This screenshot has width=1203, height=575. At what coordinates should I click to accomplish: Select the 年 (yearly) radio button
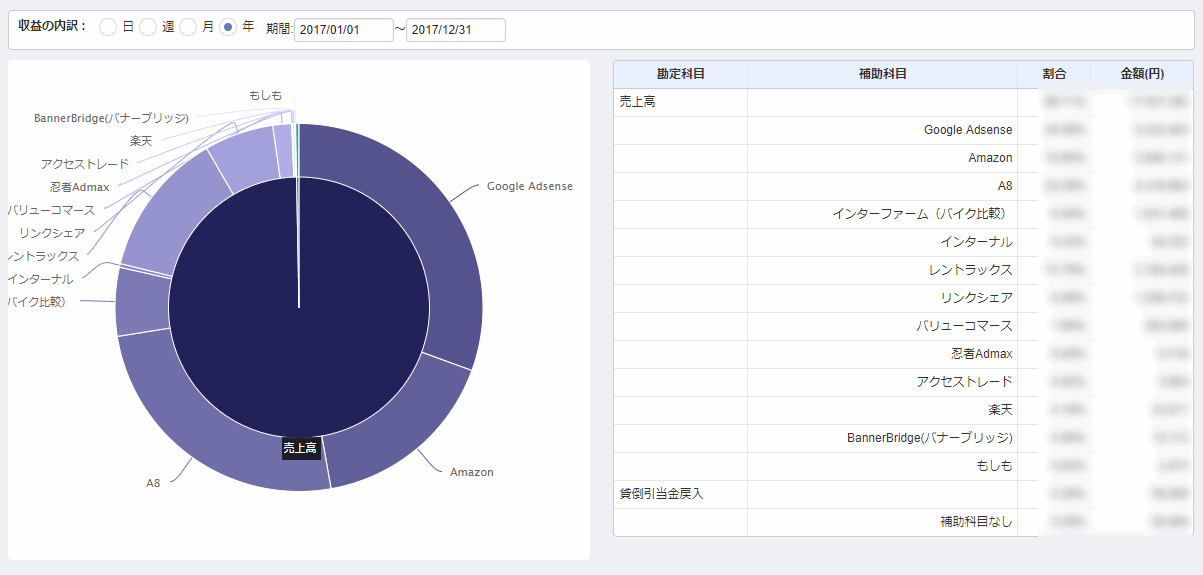click(x=228, y=28)
